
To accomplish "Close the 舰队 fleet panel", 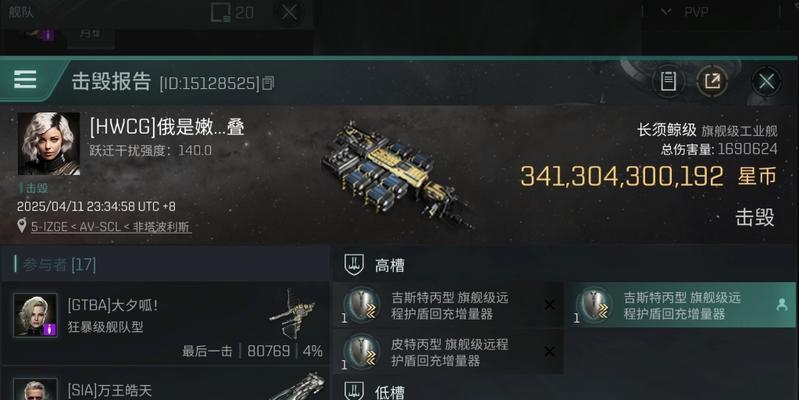I will point(289,12).
